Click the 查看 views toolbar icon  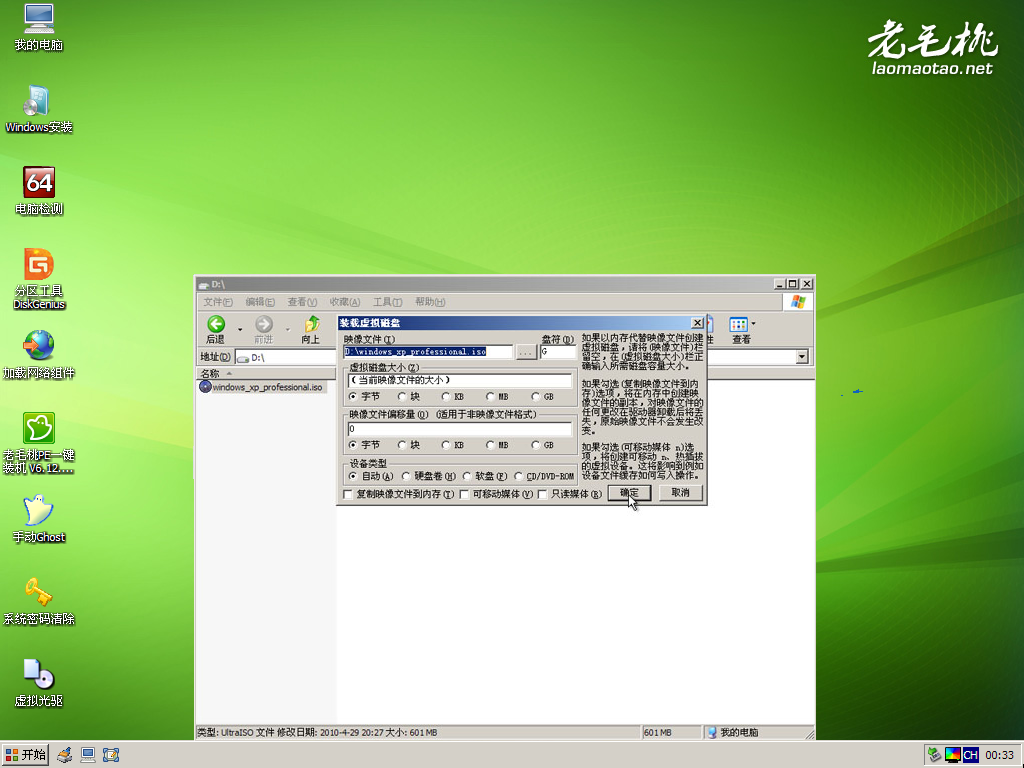click(x=739, y=329)
